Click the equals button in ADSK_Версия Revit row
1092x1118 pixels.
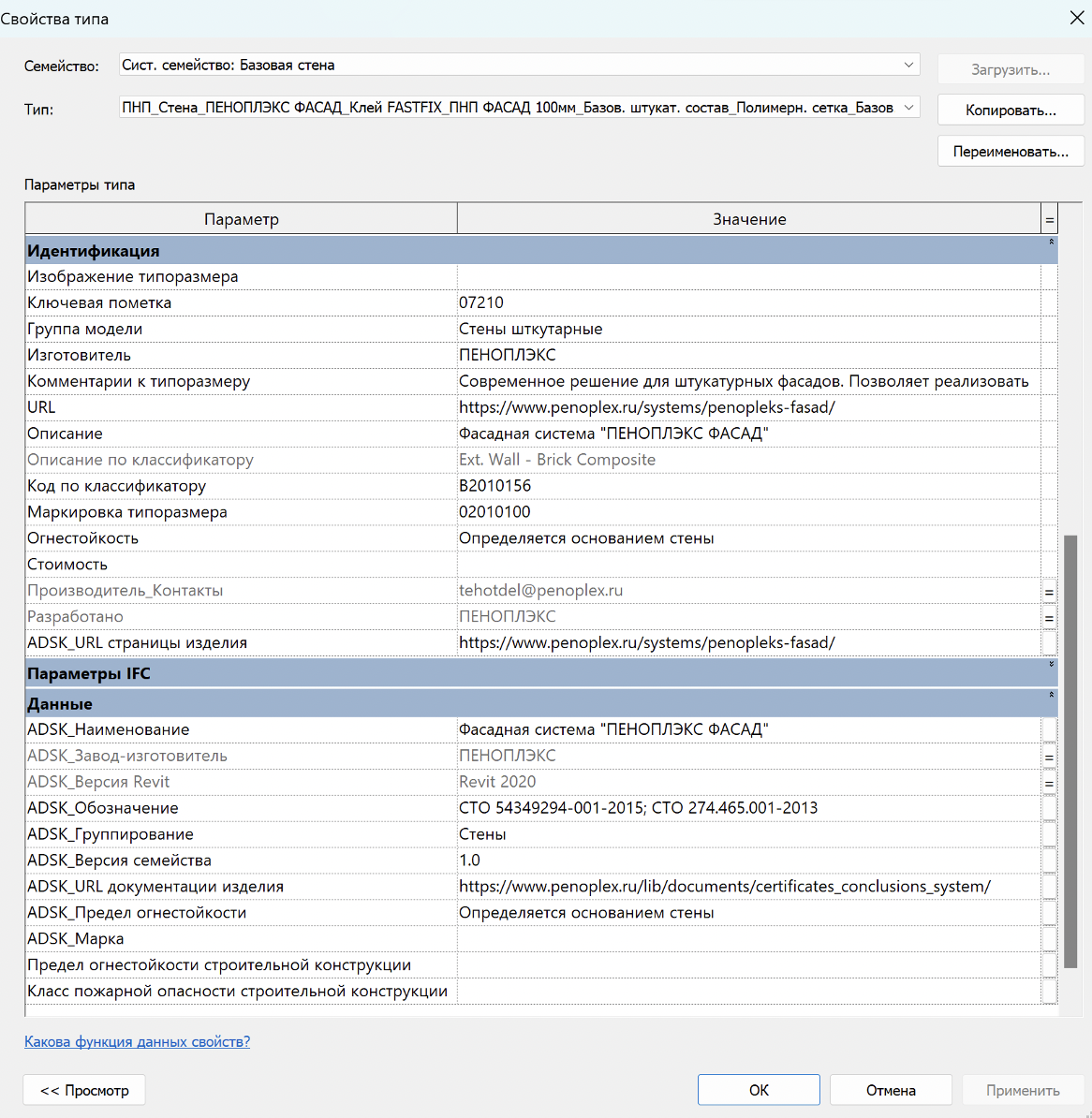(x=1049, y=783)
